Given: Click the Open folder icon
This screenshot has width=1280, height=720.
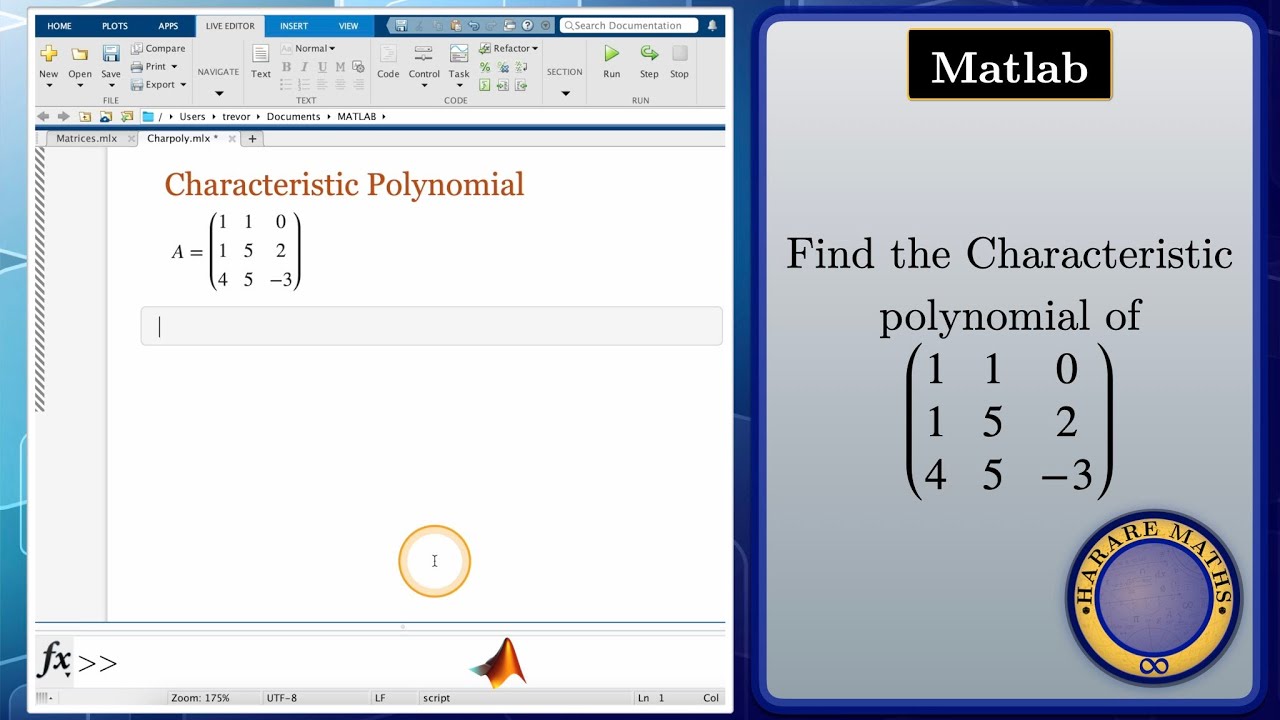Looking at the screenshot, I should [x=80, y=53].
